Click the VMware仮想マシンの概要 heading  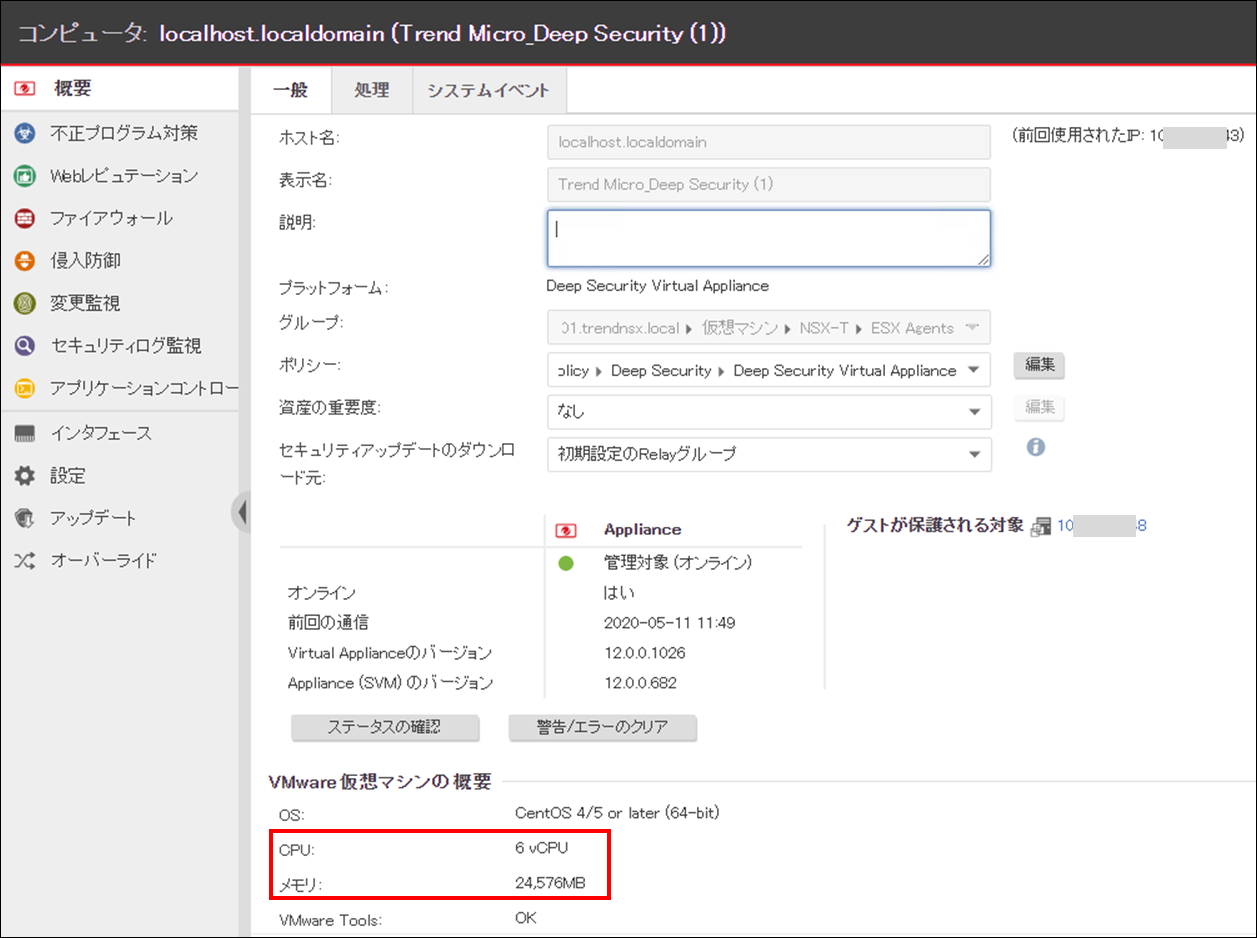[380, 782]
